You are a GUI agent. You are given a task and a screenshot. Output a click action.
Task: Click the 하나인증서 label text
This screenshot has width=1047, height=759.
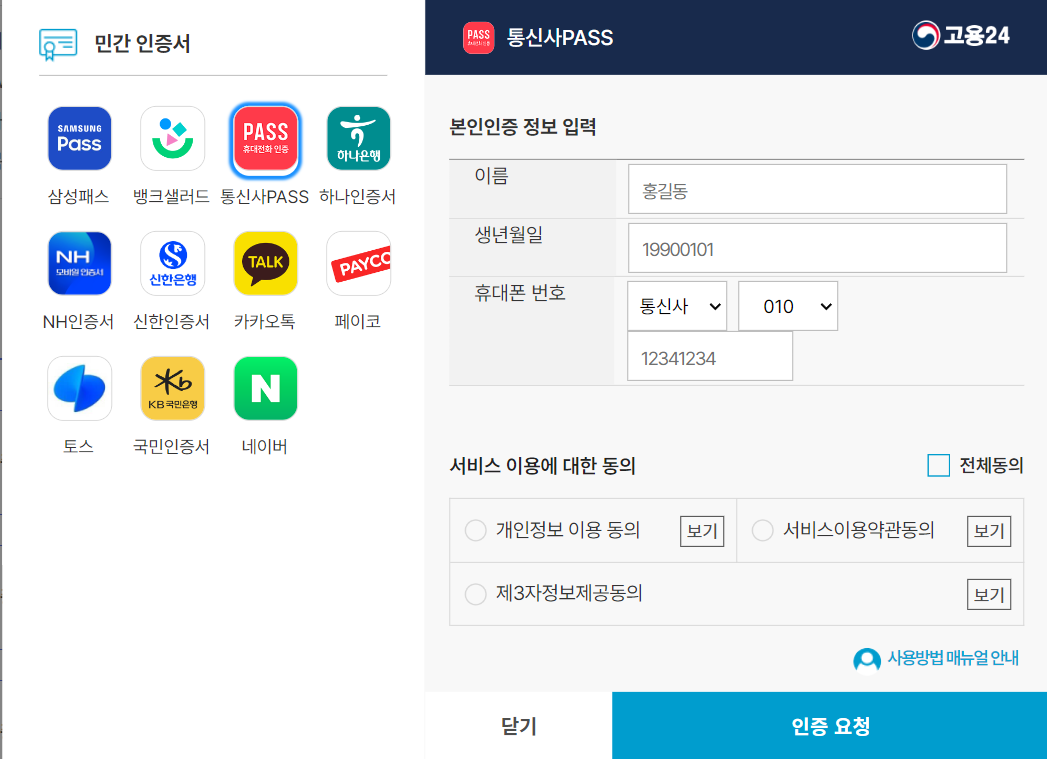point(358,196)
